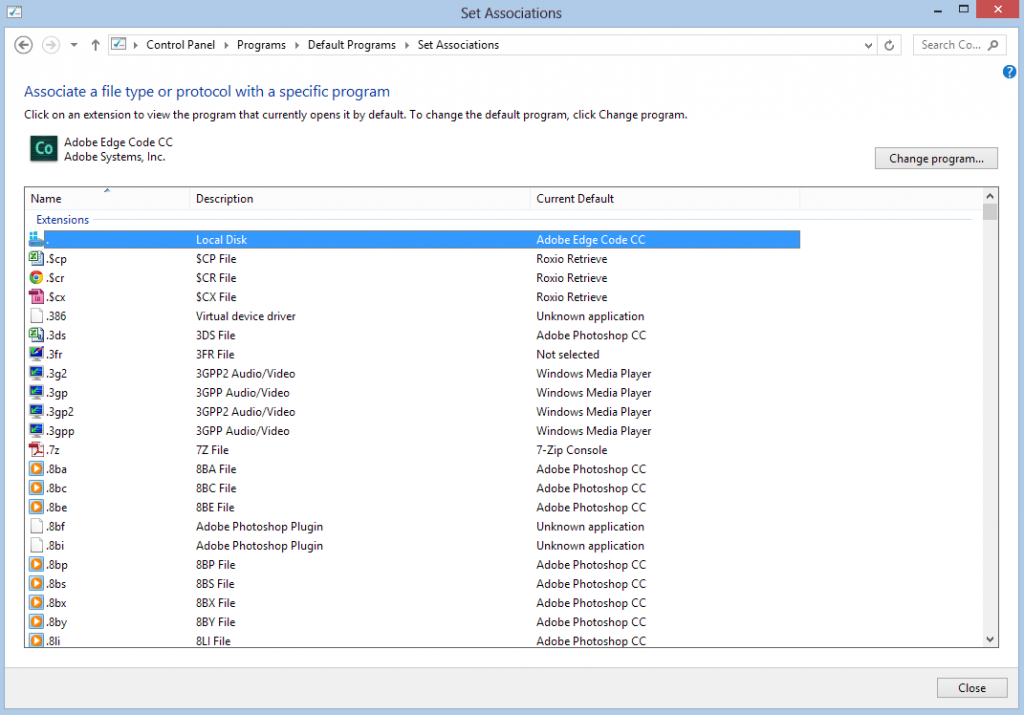
Task: Select the .8be file icon
Action: (36, 507)
